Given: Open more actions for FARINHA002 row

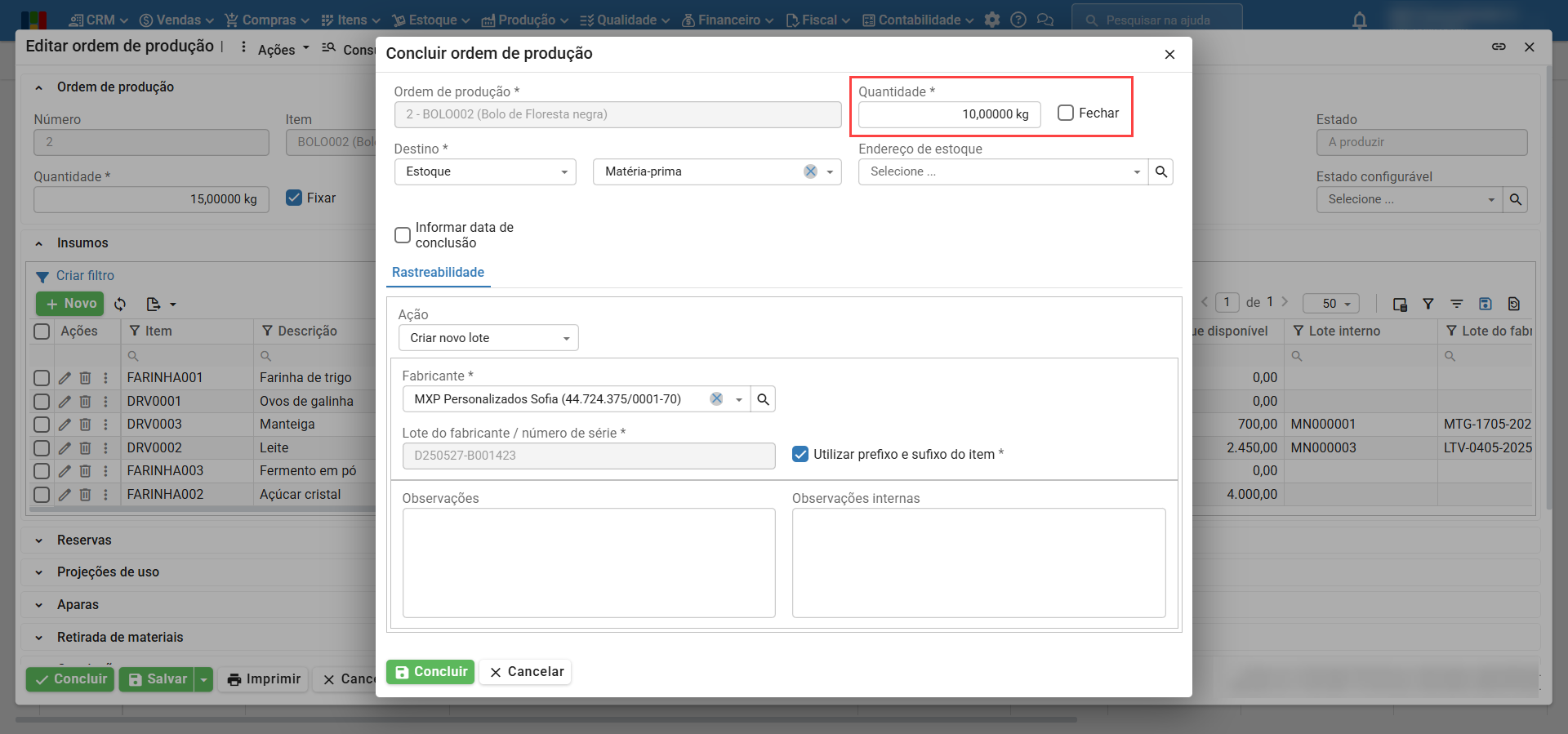Looking at the screenshot, I should tap(105, 495).
